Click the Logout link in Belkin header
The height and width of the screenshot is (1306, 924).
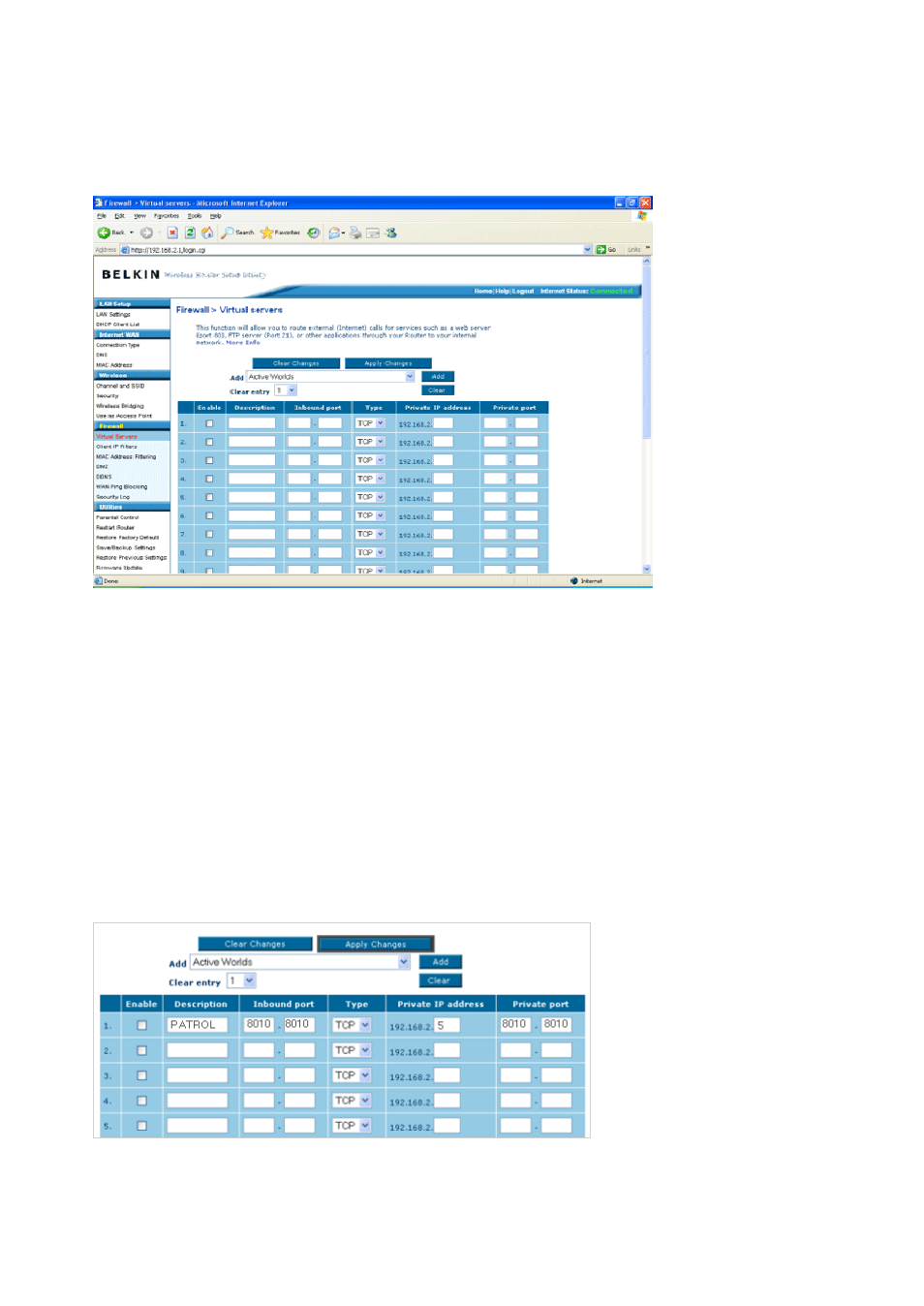(523, 291)
